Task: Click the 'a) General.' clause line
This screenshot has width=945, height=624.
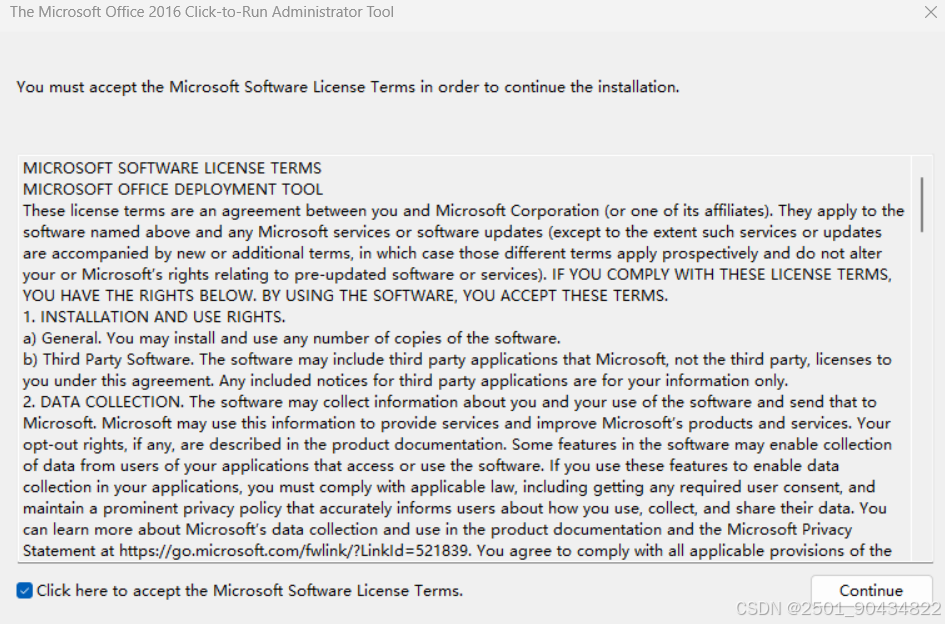Action: point(292,338)
